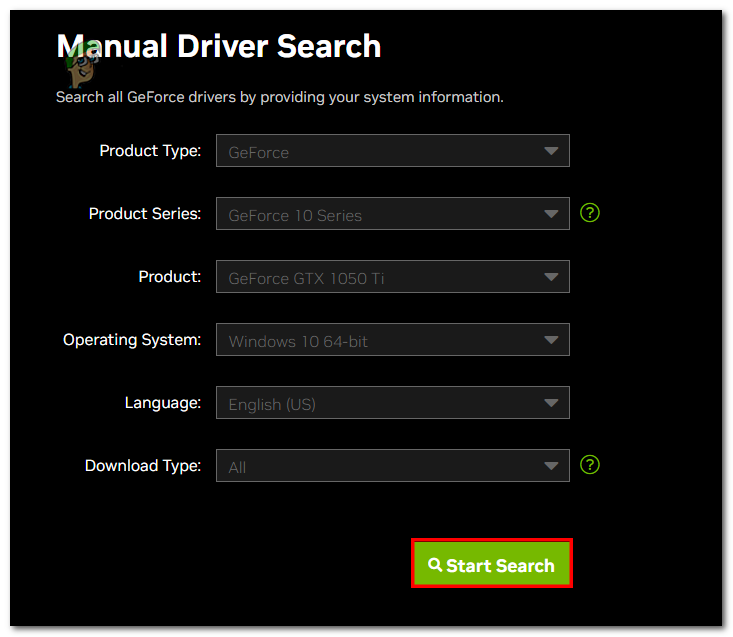The image size is (733, 637).
Task: Open the Product Series dropdown
Action: 393,214
